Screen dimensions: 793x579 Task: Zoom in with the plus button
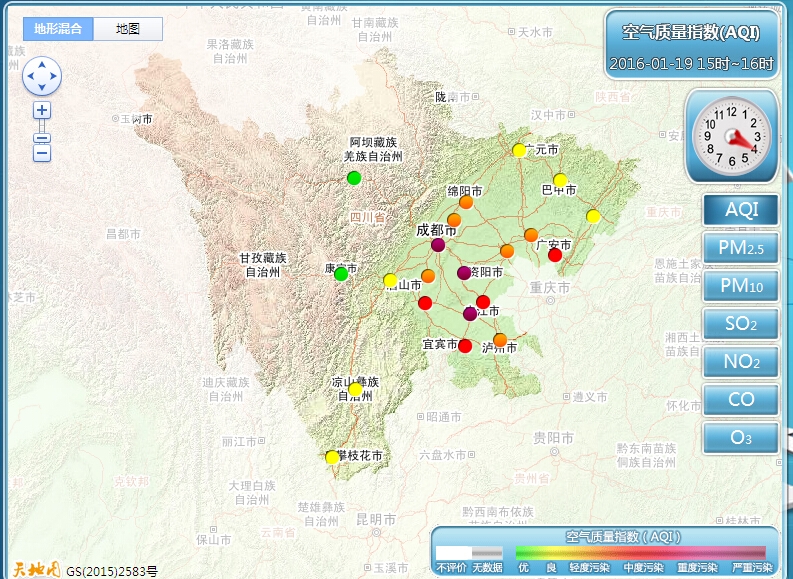coord(42,111)
